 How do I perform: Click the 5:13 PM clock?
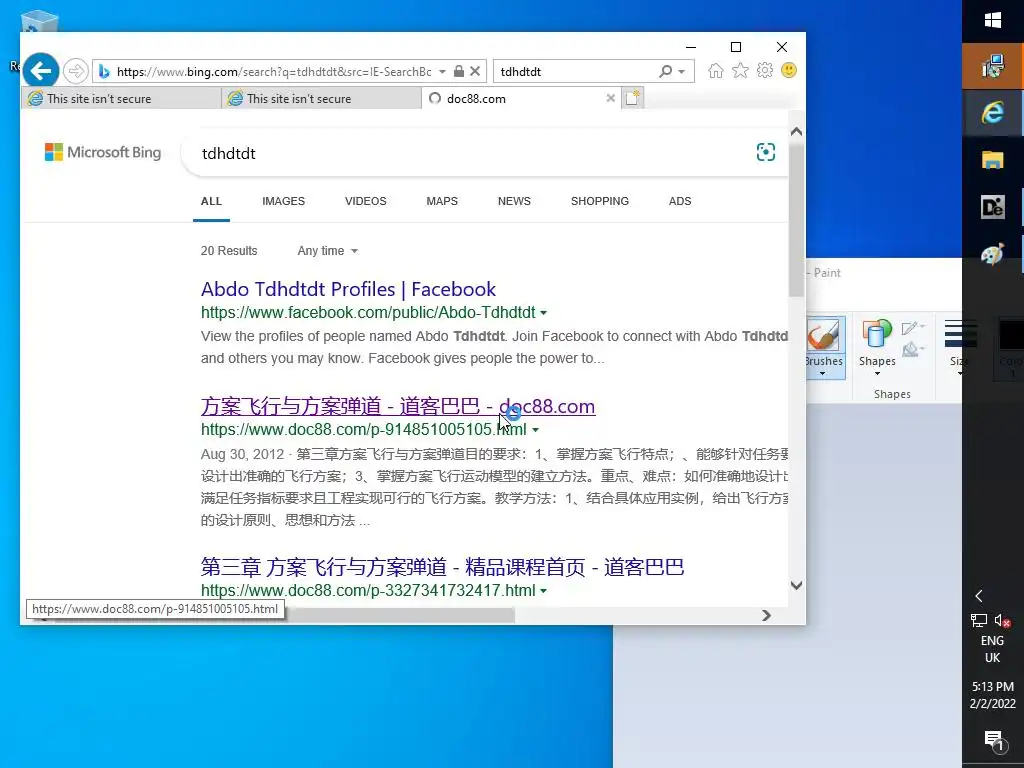(993, 686)
